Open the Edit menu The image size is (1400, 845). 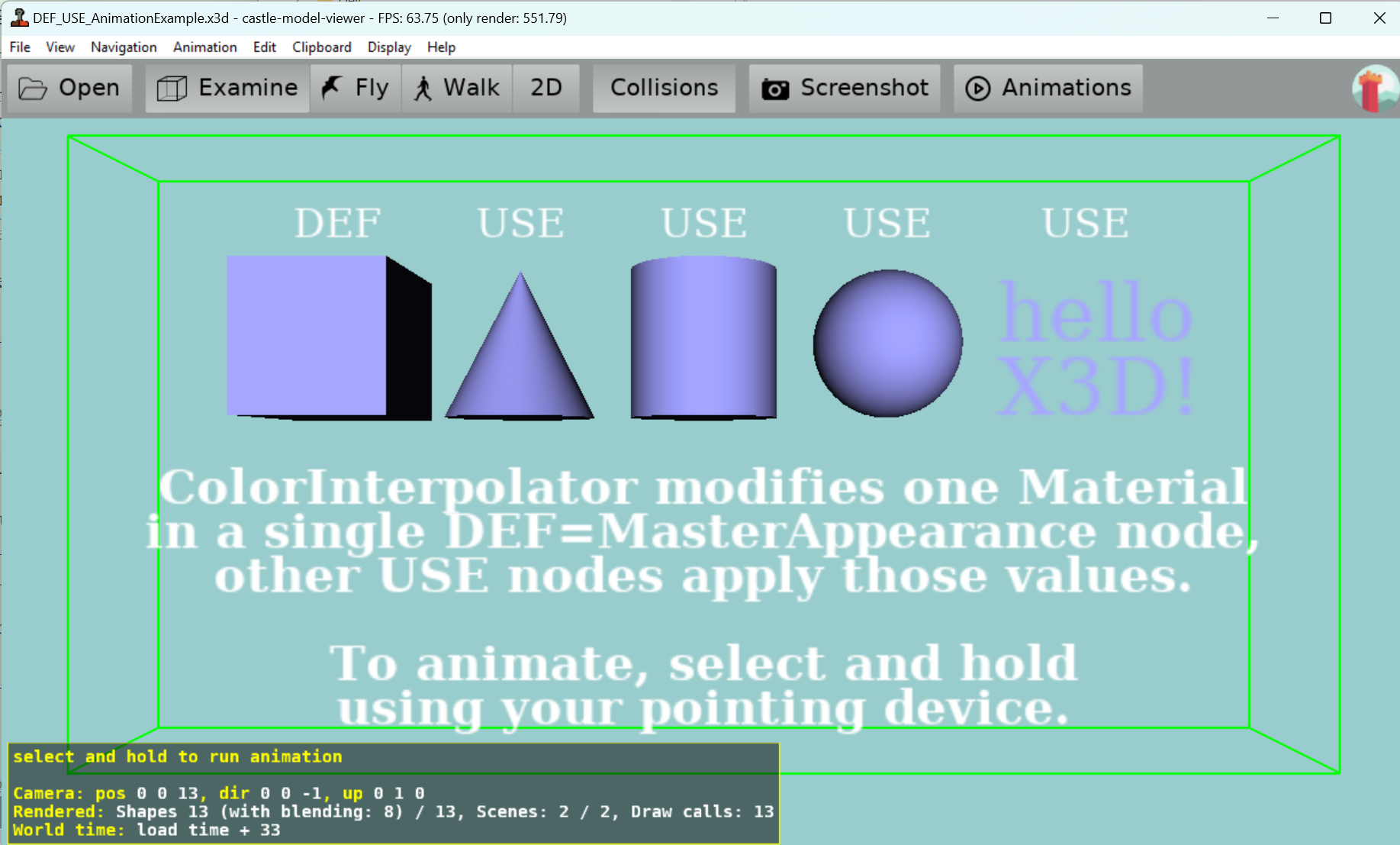[264, 47]
